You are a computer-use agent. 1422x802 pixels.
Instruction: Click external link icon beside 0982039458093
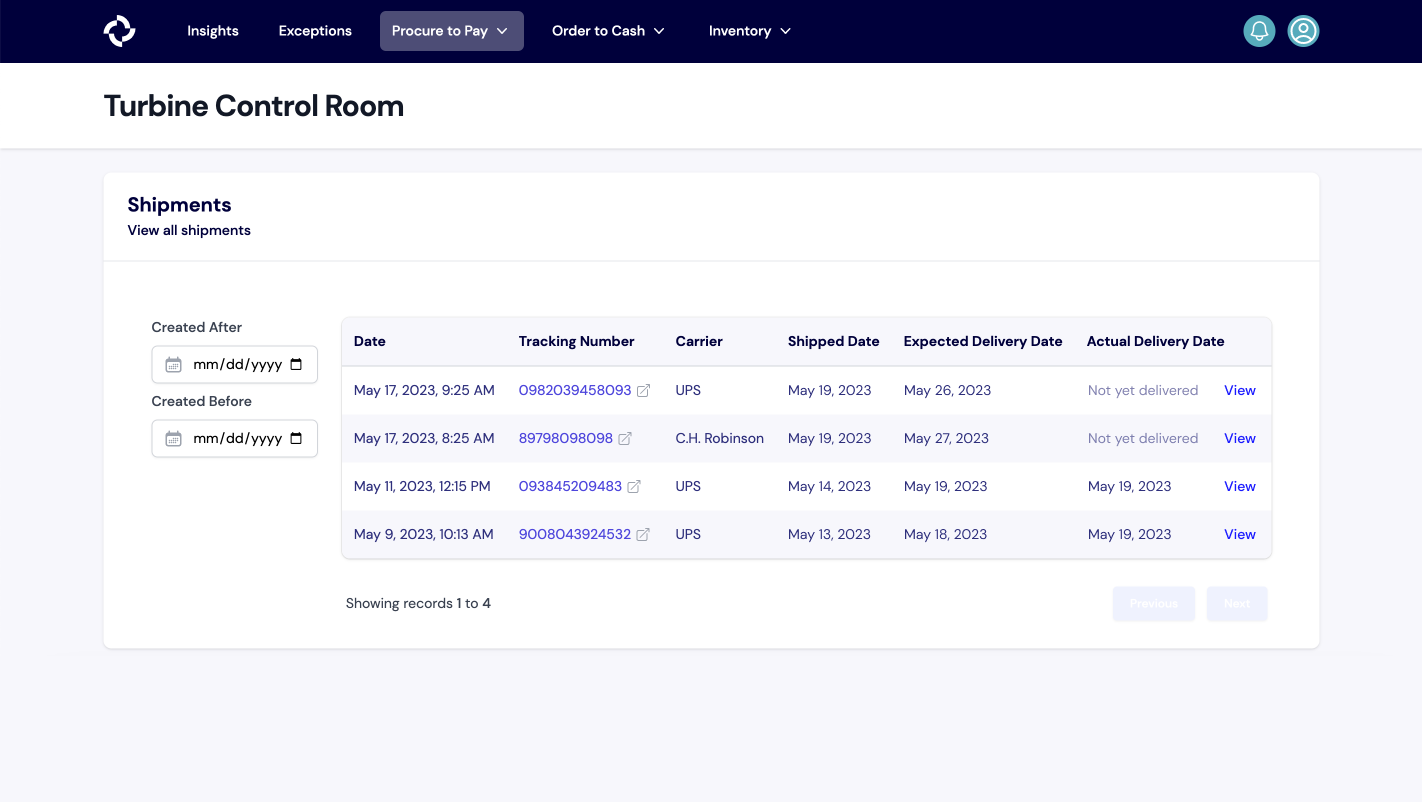pyautogui.click(x=643, y=391)
